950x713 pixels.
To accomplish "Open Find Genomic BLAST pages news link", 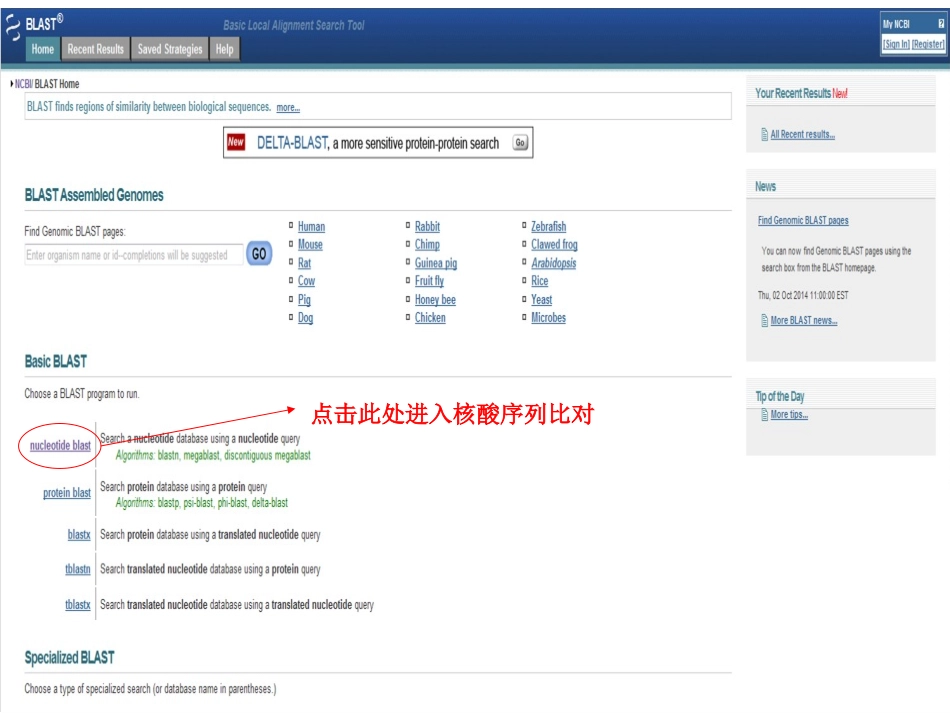I will click(x=803, y=221).
